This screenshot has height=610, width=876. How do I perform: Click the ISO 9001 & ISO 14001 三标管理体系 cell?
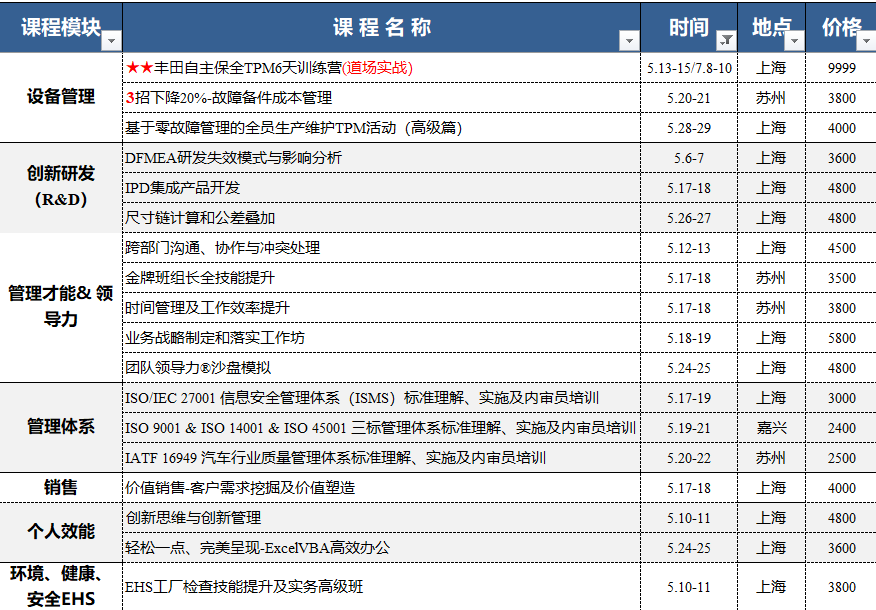point(382,428)
